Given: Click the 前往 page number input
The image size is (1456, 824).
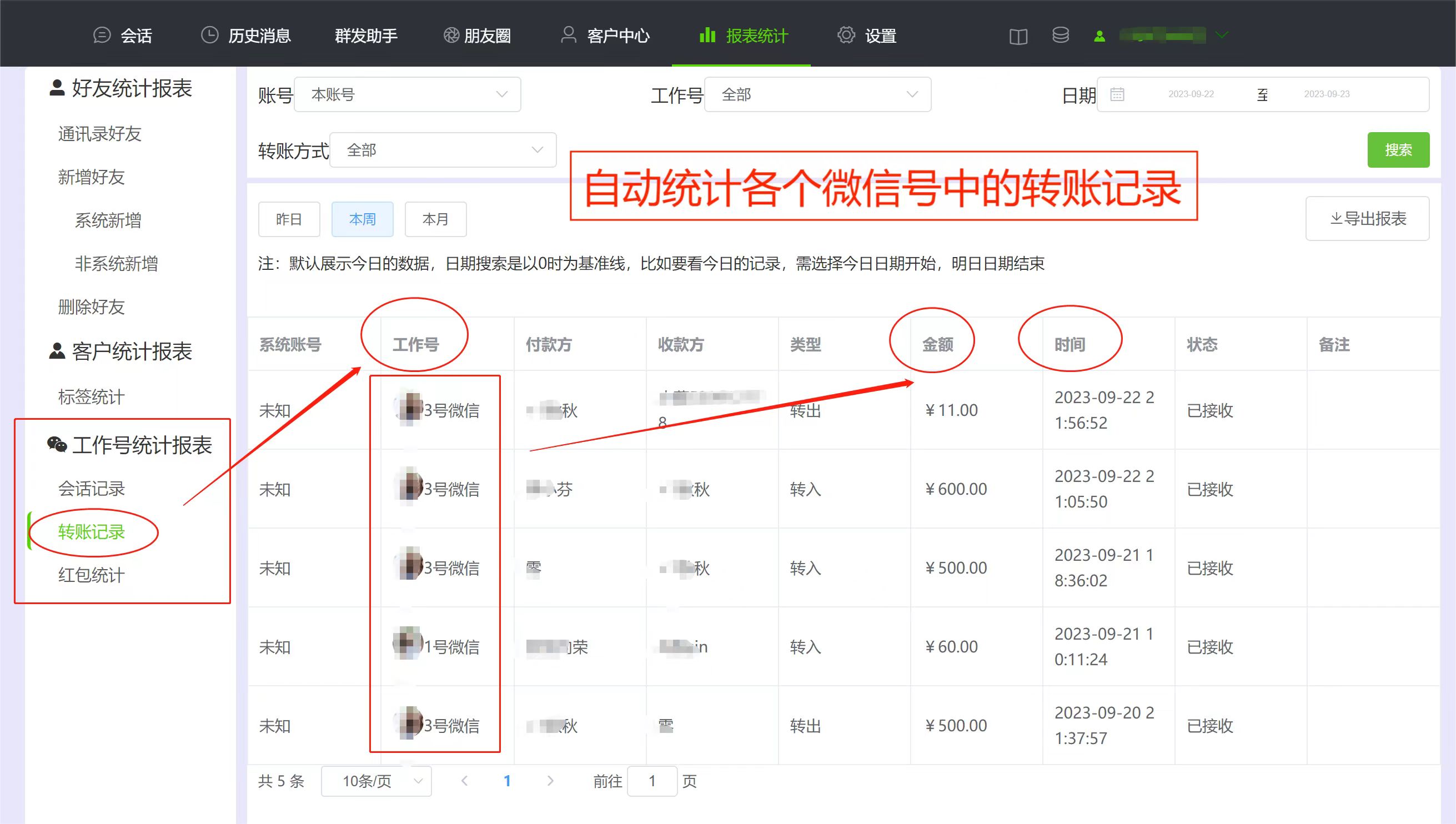Looking at the screenshot, I should (x=652, y=781).
